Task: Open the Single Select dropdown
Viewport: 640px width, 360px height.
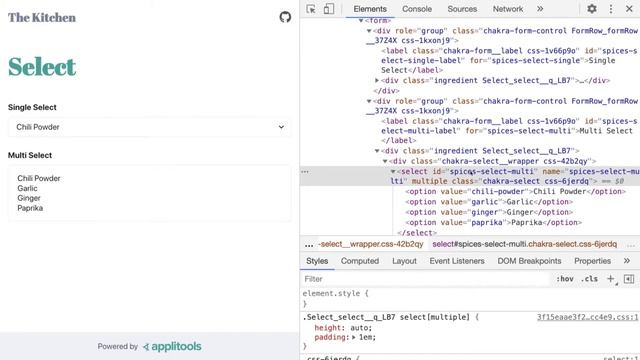Action: [x=150, y=127]
